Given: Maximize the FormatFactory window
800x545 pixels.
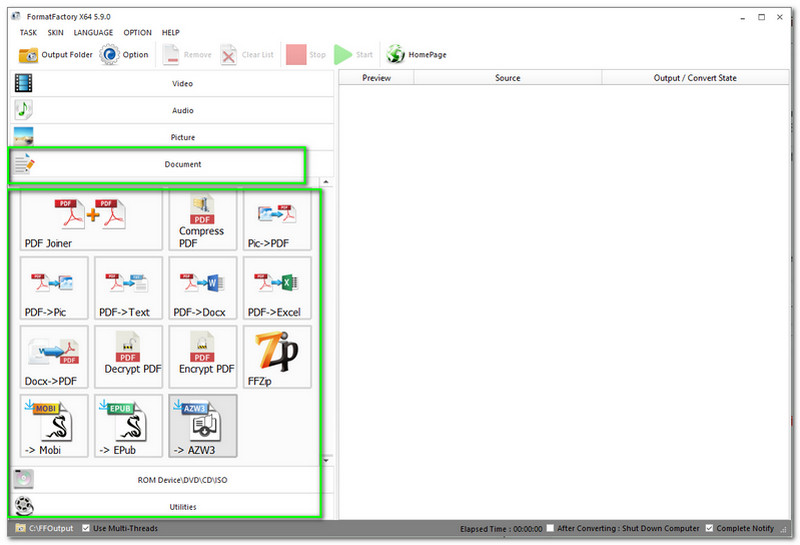Looking at the screenshot, I should tap(762, 17).
